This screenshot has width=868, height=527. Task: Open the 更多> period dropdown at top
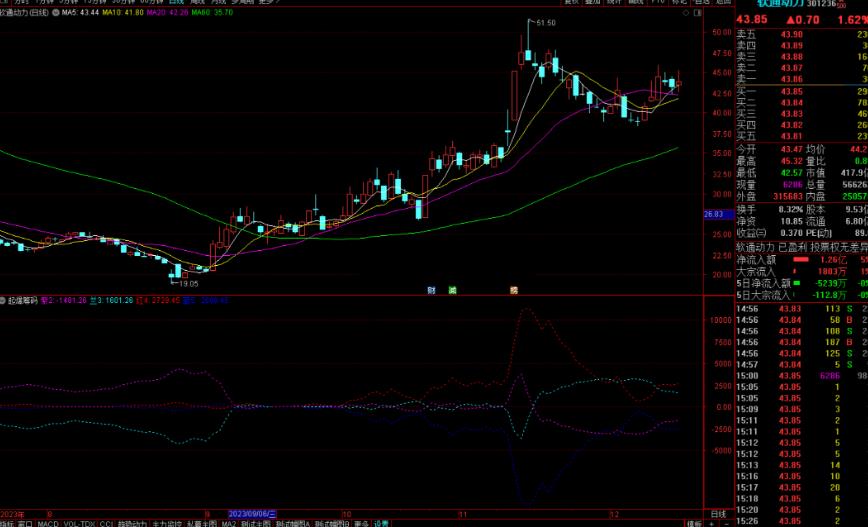[270, 2]
